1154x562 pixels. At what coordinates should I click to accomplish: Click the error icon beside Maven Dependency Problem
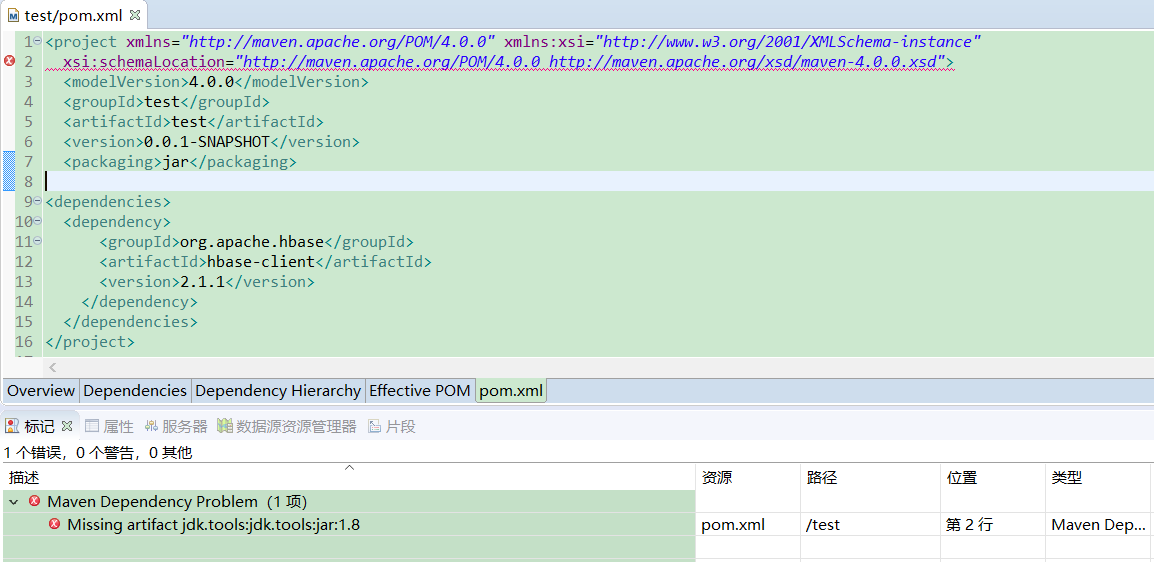[35, 502]
